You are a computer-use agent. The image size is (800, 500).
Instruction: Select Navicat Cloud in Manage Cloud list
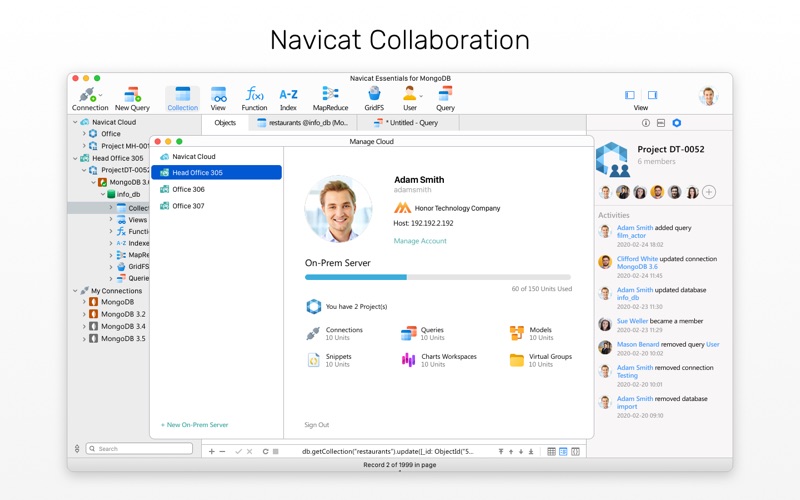(x=216, y=157)
